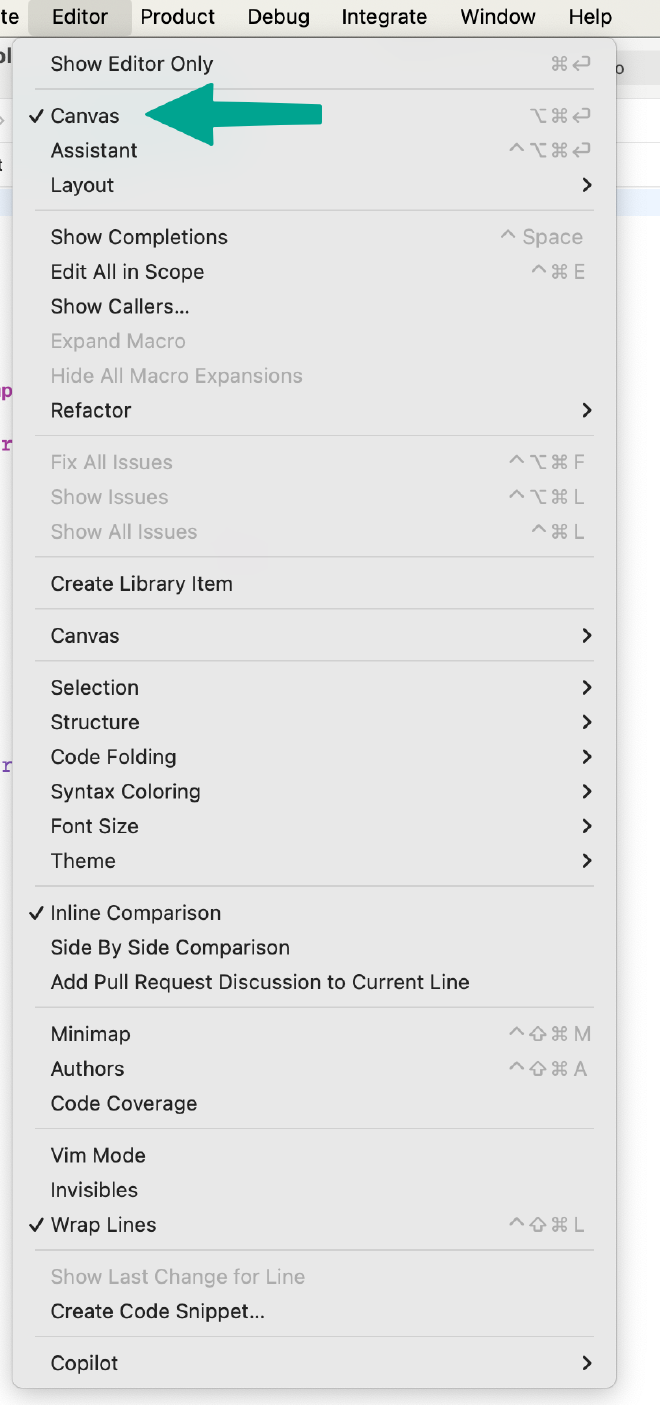Expand the Font Size submenu
This screenshot has height=1405, width=660.
[94, 826]
